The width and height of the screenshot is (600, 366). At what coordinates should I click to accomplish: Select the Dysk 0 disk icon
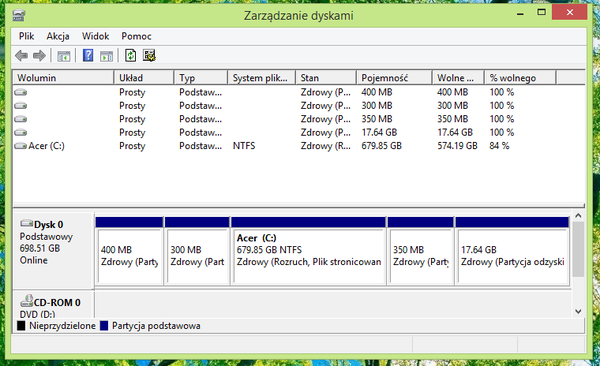[x=26, y=223]
